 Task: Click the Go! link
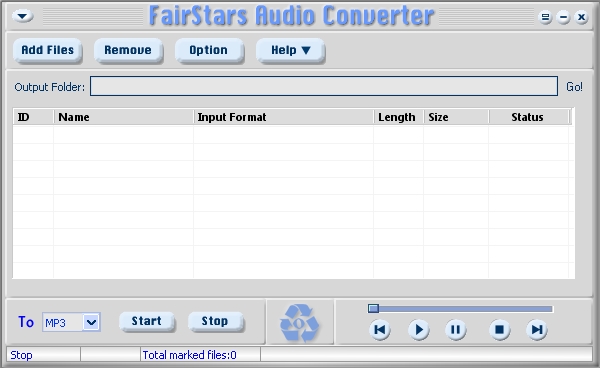[574, 87]
